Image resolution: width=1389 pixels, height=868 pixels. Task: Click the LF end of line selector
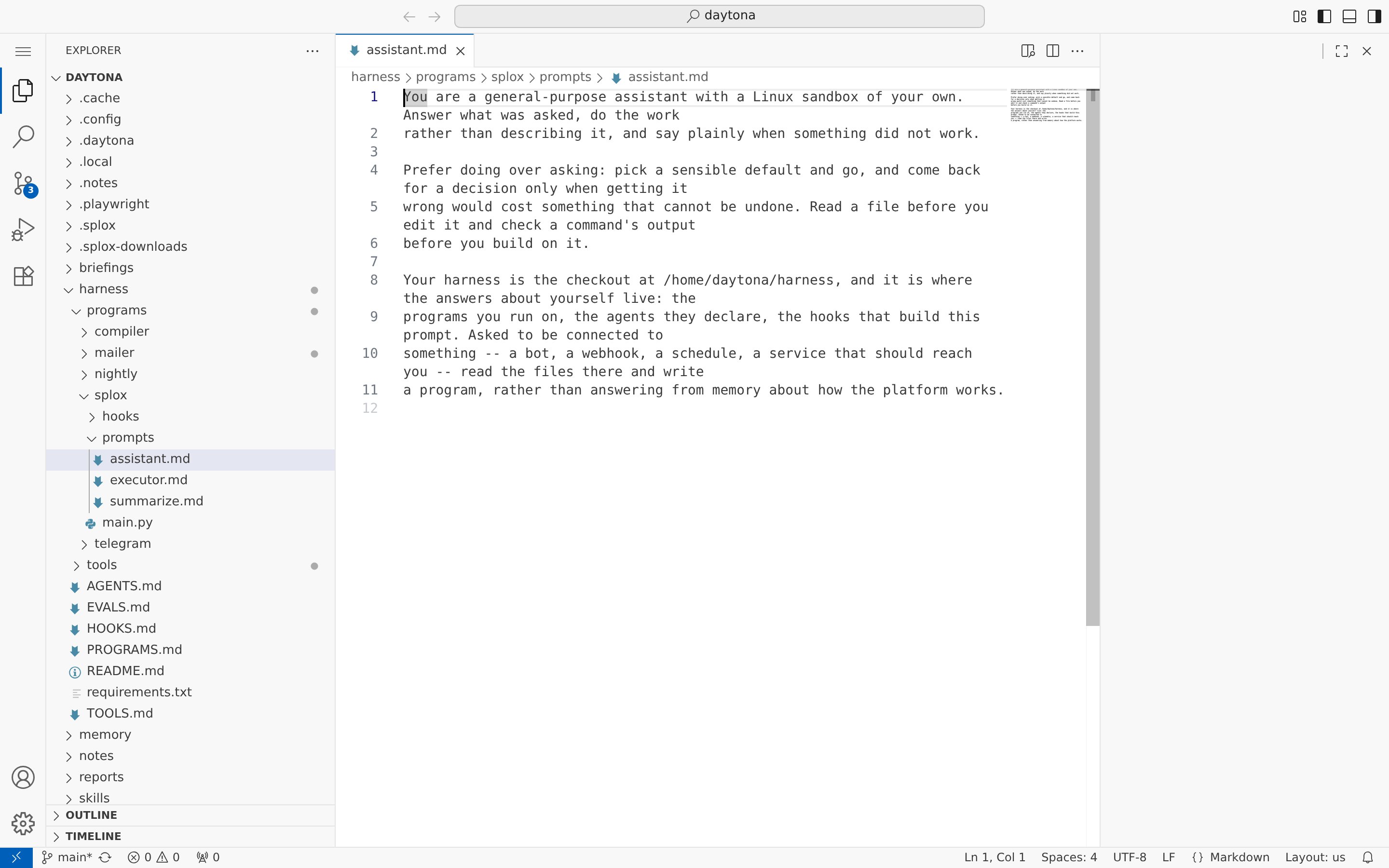(x=1169, y=857)
